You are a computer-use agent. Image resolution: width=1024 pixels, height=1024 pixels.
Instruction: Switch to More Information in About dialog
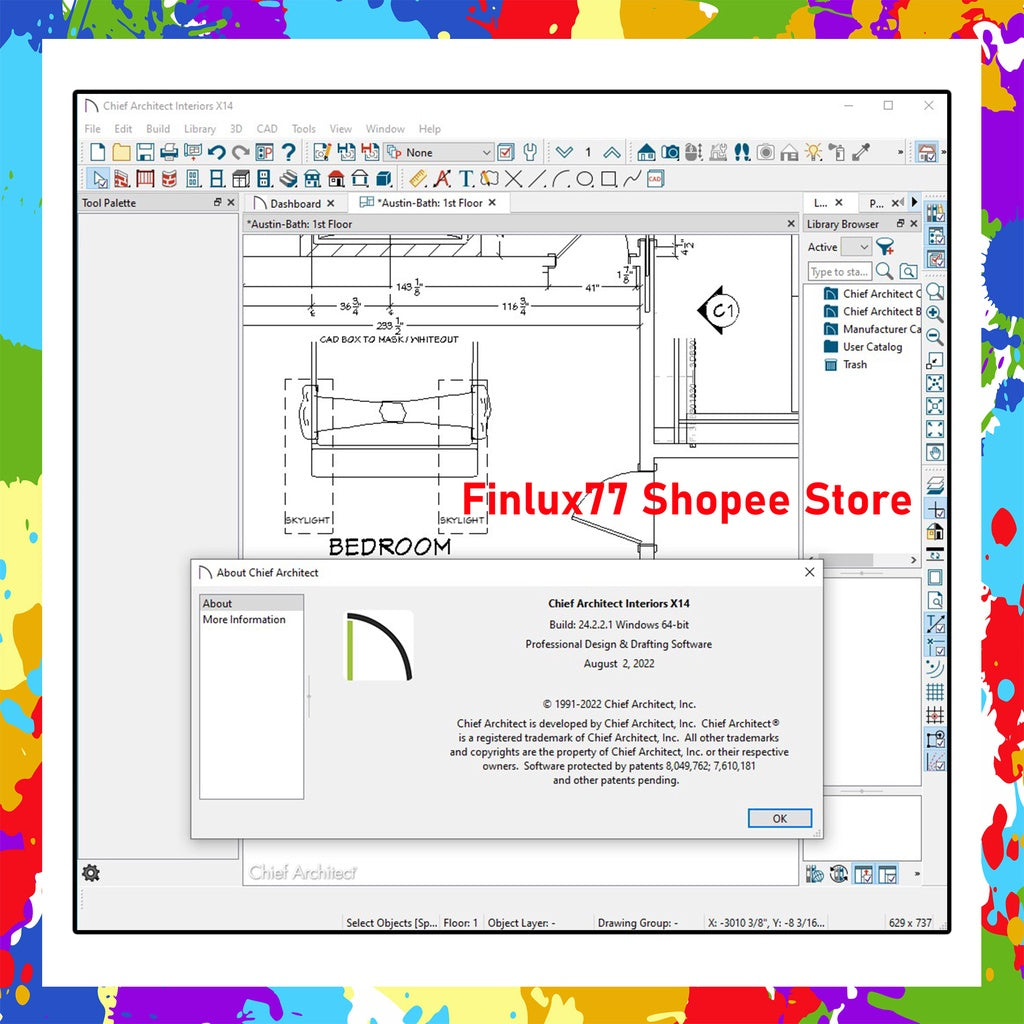[x=246, y=620]
